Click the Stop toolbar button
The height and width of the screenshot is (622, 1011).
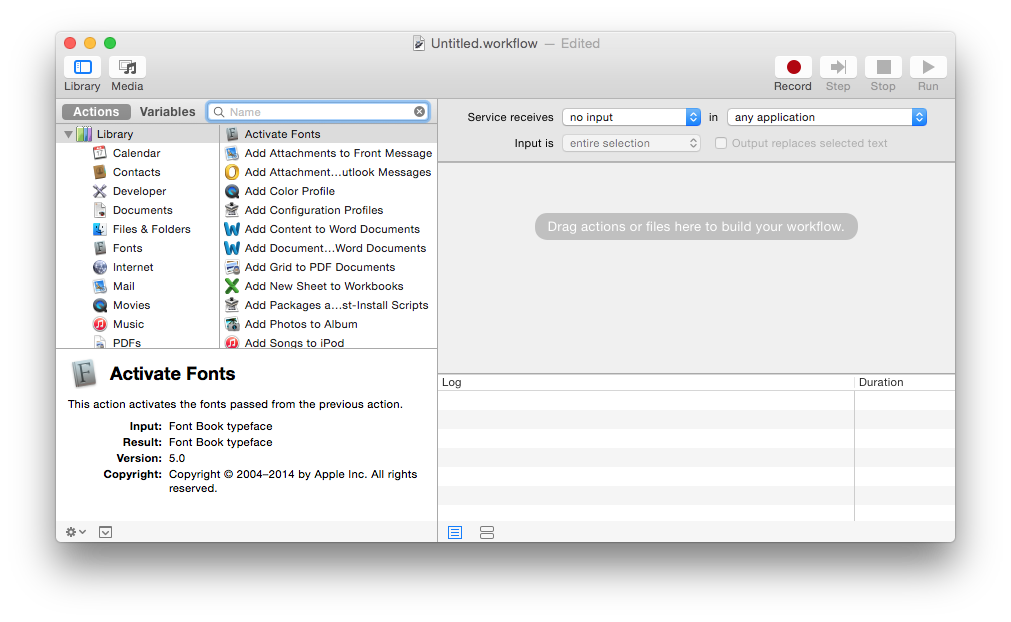click(x=883, y=67)
